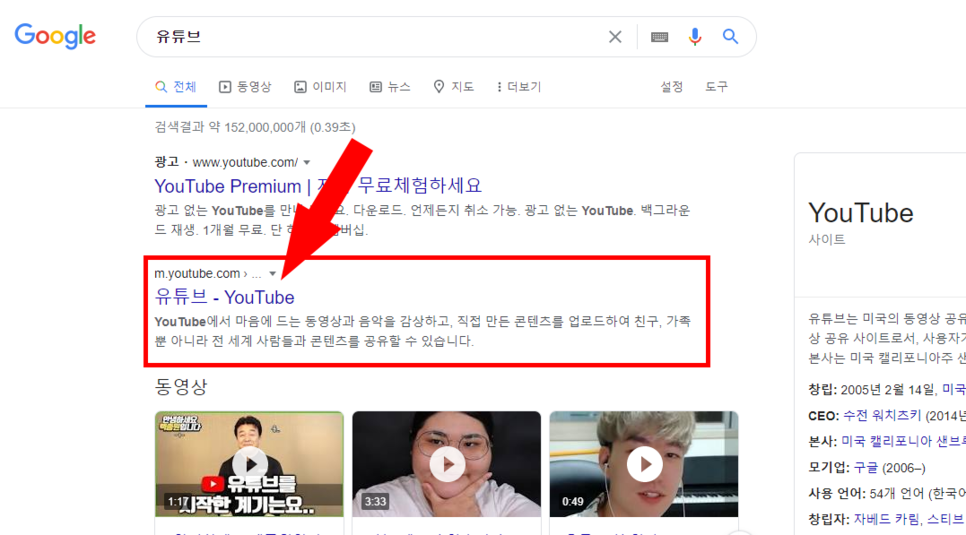Open the 지도 tab
Image resolution: width=966 pixels, height=535 pixels.
pyautogui.click(x=454, y=87)
